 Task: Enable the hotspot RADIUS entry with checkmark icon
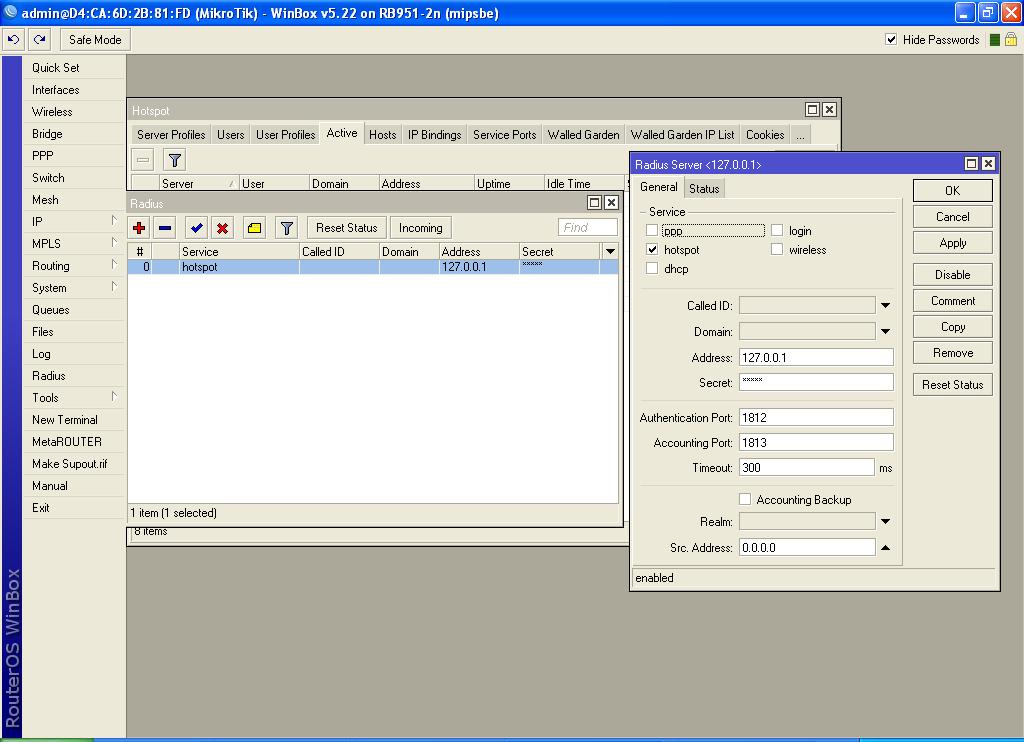click(196, 227)
